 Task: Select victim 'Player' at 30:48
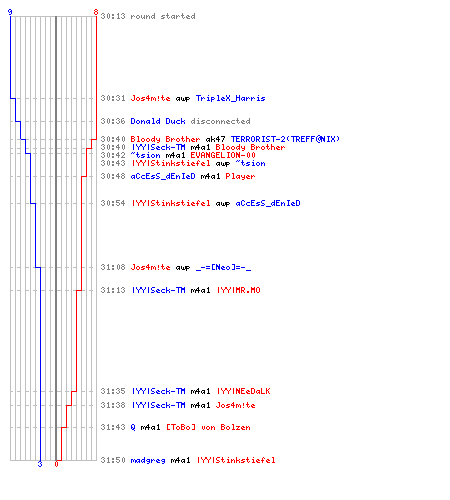tap(240, 176)
